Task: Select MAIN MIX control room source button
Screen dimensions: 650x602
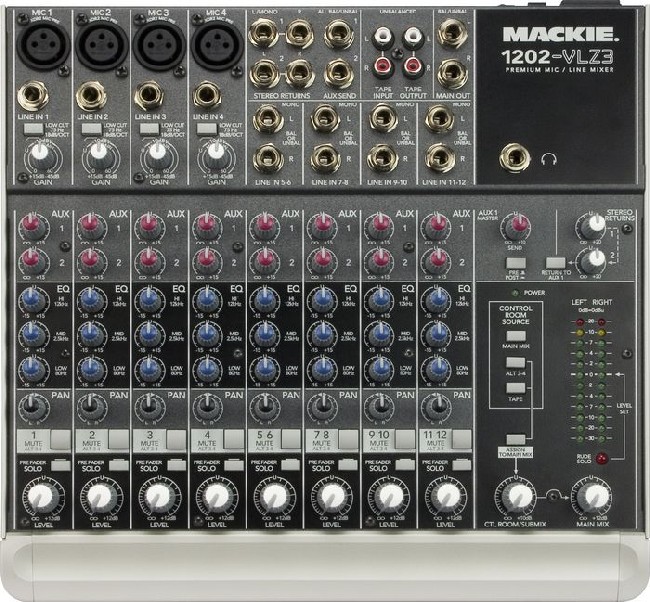Action: click(516, 336)
